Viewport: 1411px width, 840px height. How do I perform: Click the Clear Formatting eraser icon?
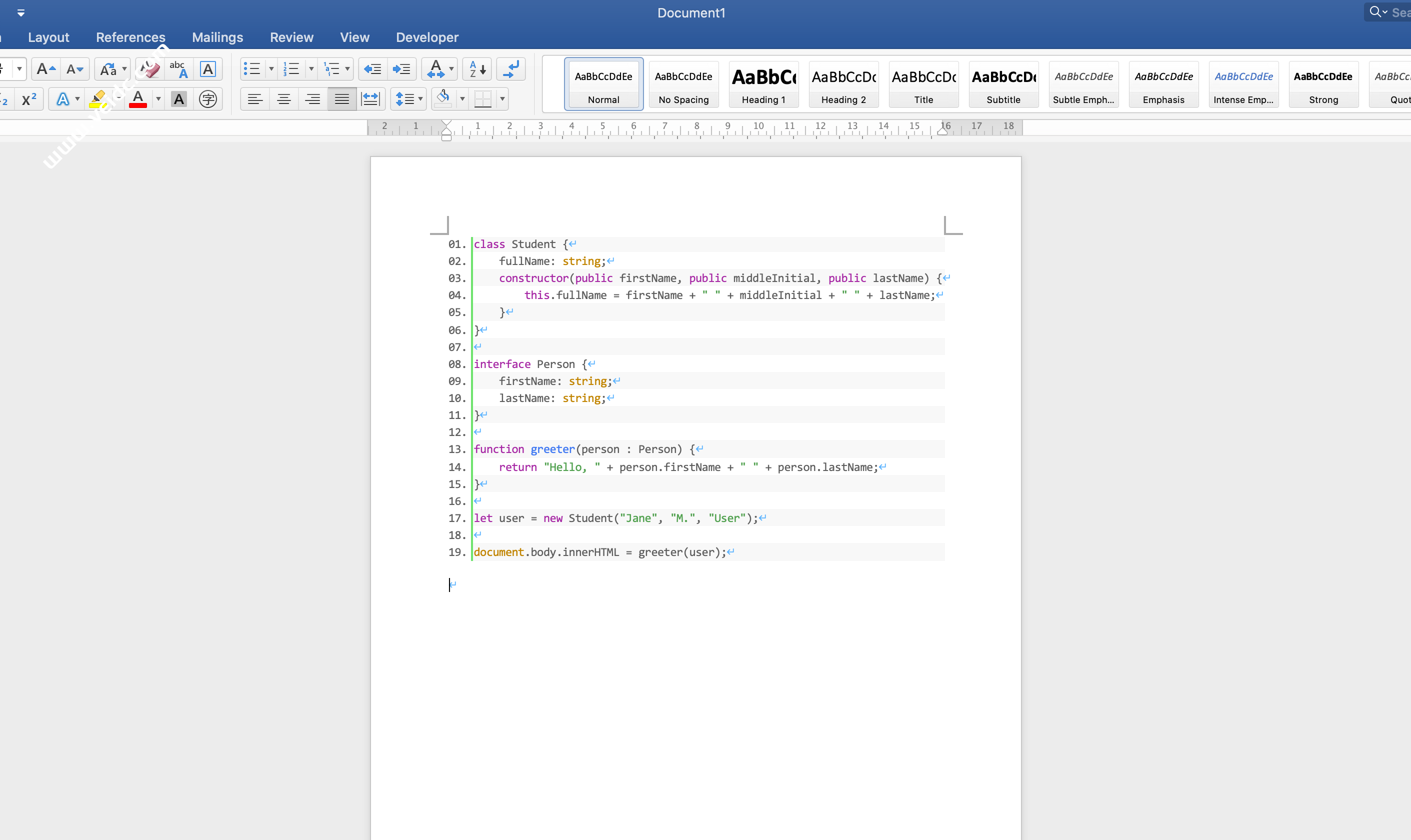pos(149,69)
